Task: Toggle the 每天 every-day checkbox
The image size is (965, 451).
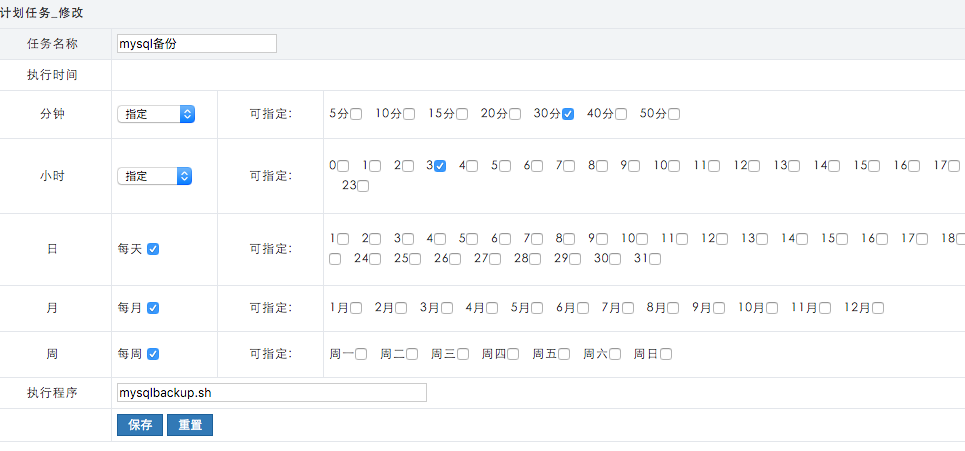Action: click(x=153, y=249)
